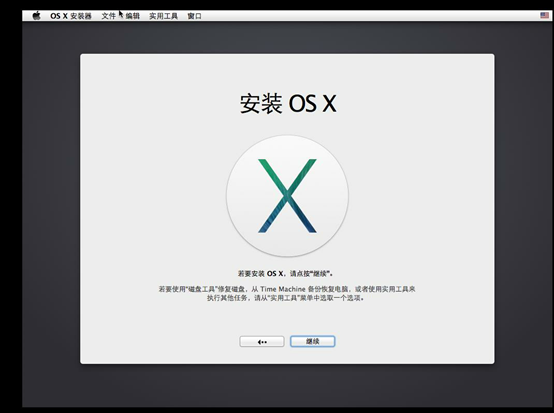Open the 编辑 menu
This screenshot has height=413, width=554.
coord(132,16)
